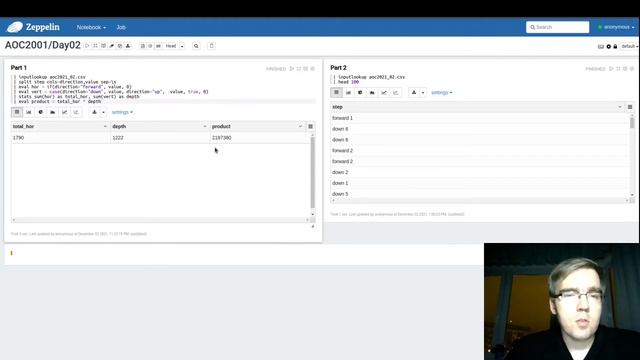Download Part 1 results as CSV
The height and width of the screenshot is (360, 640).
click(x=94, y=112)
